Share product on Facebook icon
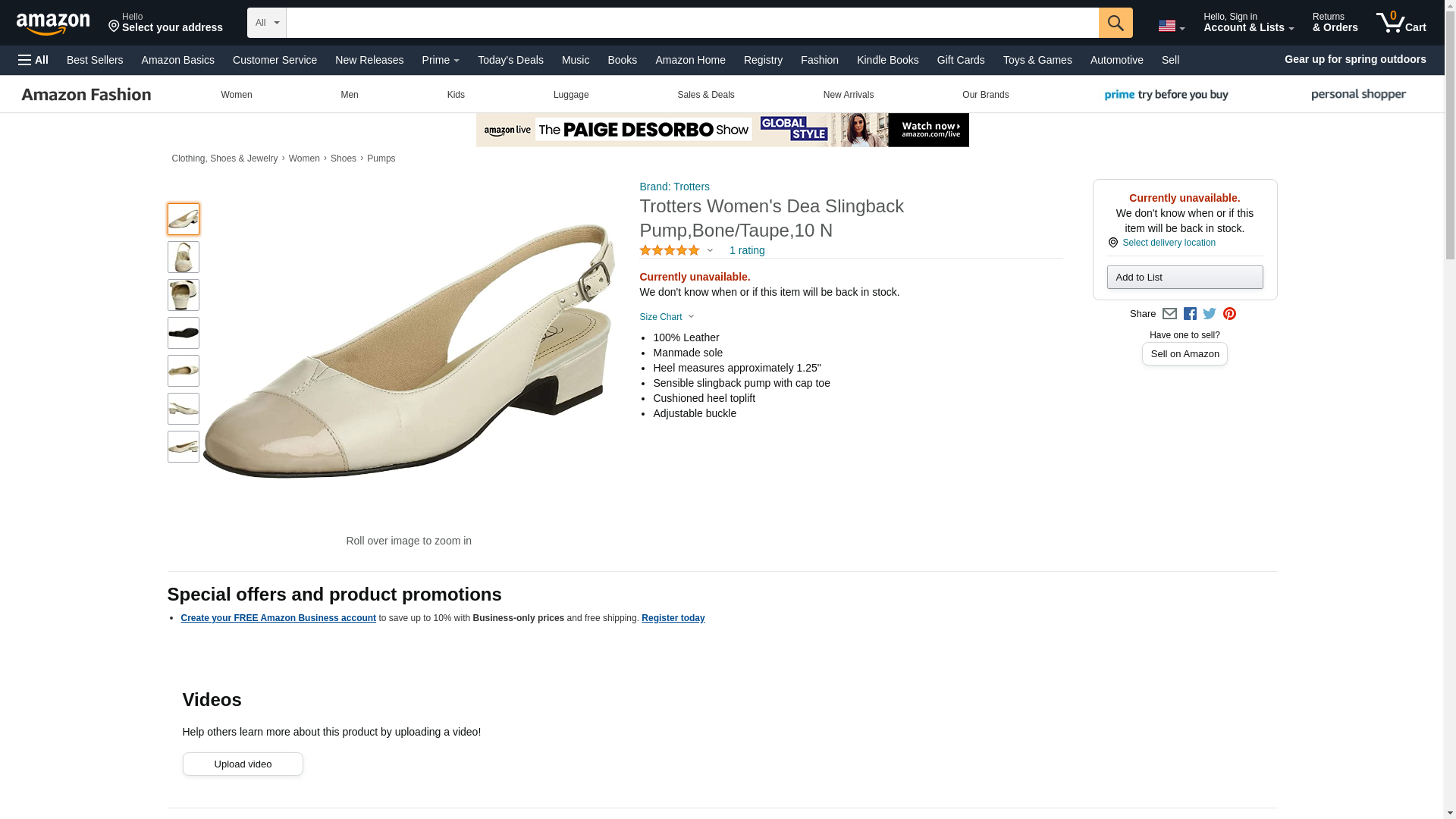Viewport: 1456px width, 819px height. pyautogui.click(x=1190, y=314)
